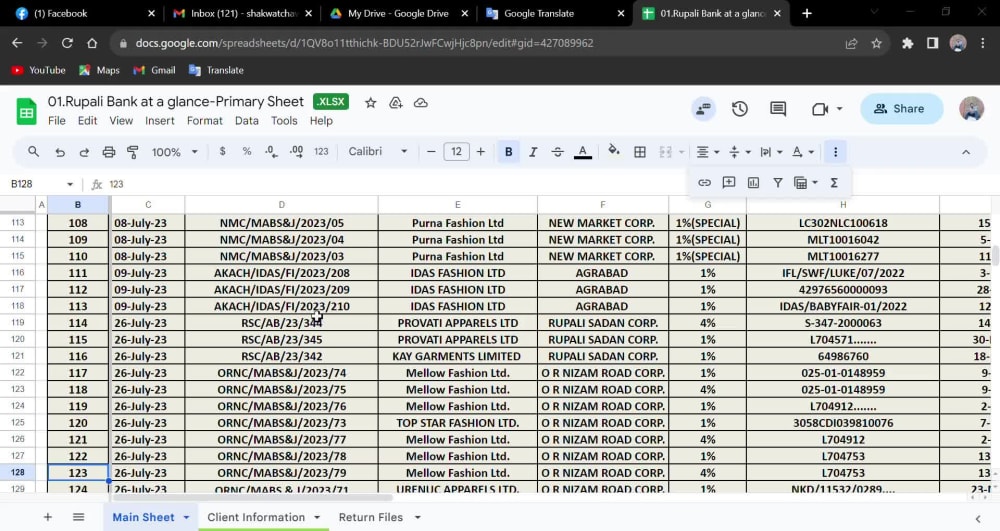Viewport: 1000px width, 531px height.
Task: Open text wrapping dropdown
Action: 771,152
